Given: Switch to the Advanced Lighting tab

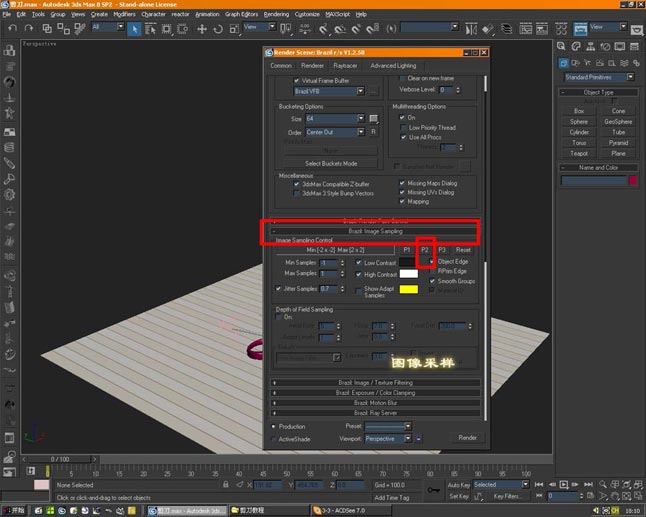Looking at the screenshot, I should tap(393, 66).
